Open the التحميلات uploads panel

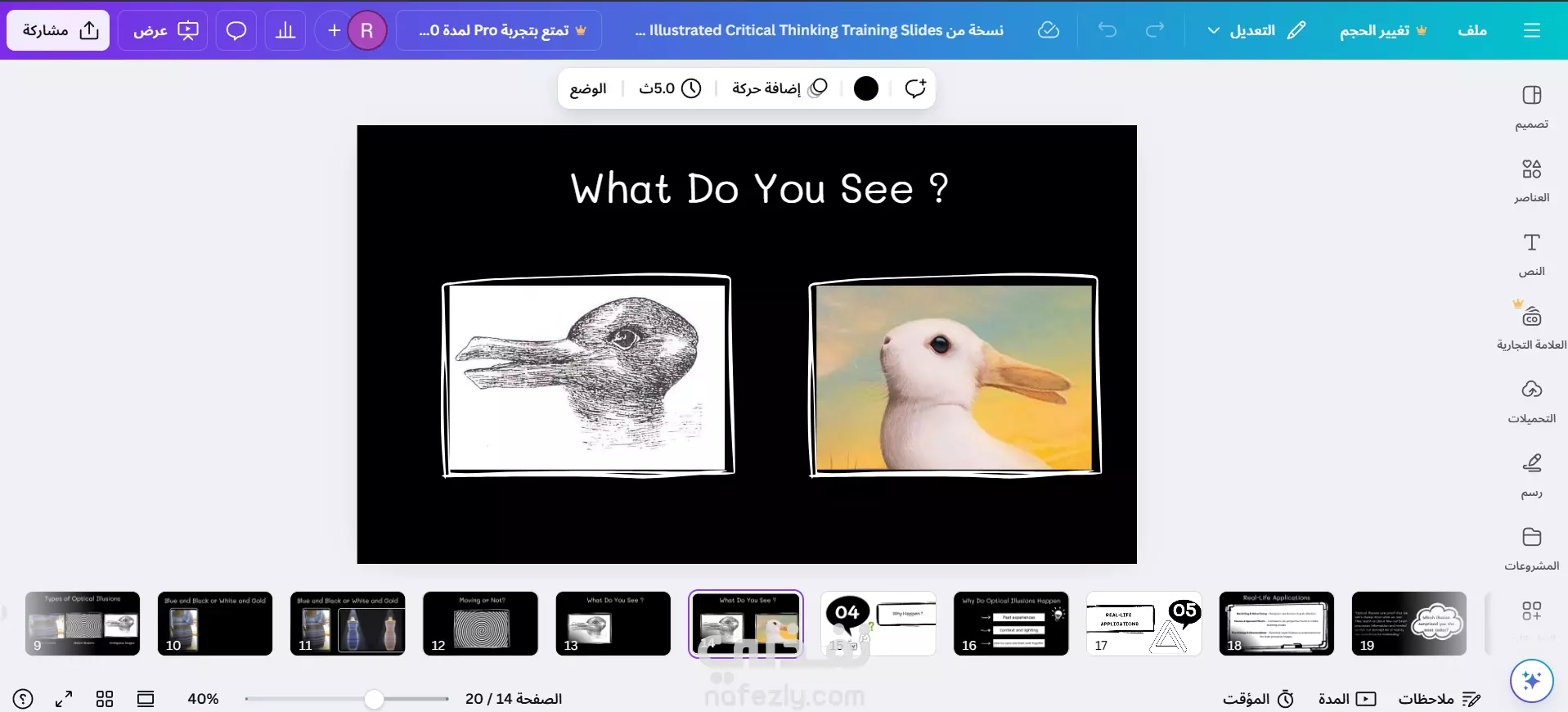(1532, 401)
